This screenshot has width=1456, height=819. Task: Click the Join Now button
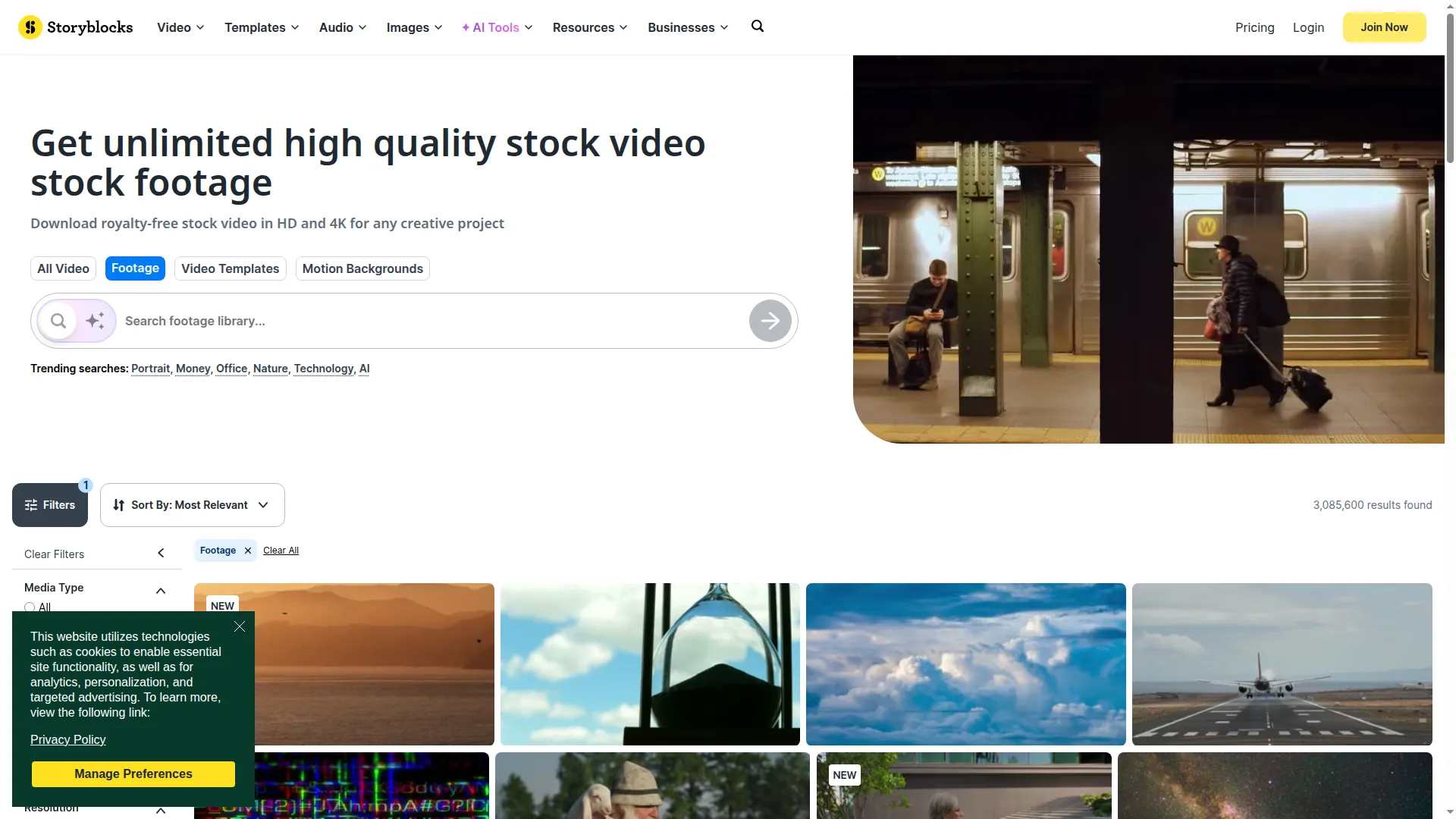pyautogui.click(x=1384, y=27)
